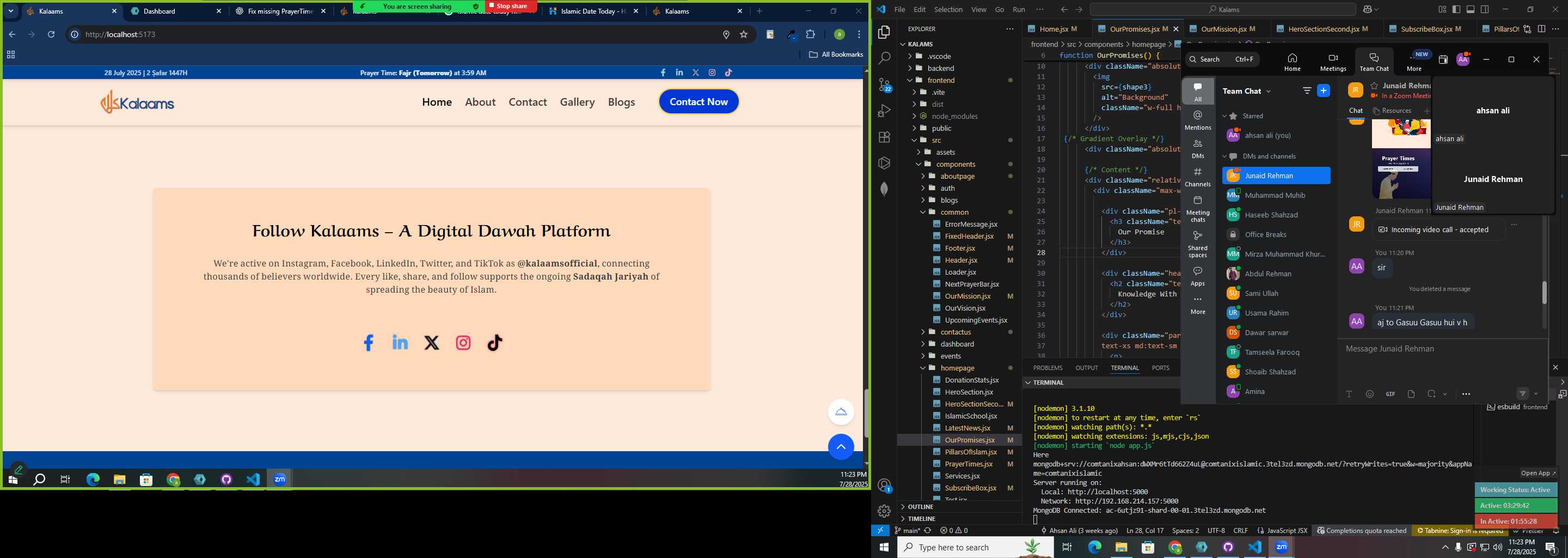The width and height of the screenshot is (1568, 558).
Task: Click X icon in Follow Kalaams card
Action: pos(432,343)
